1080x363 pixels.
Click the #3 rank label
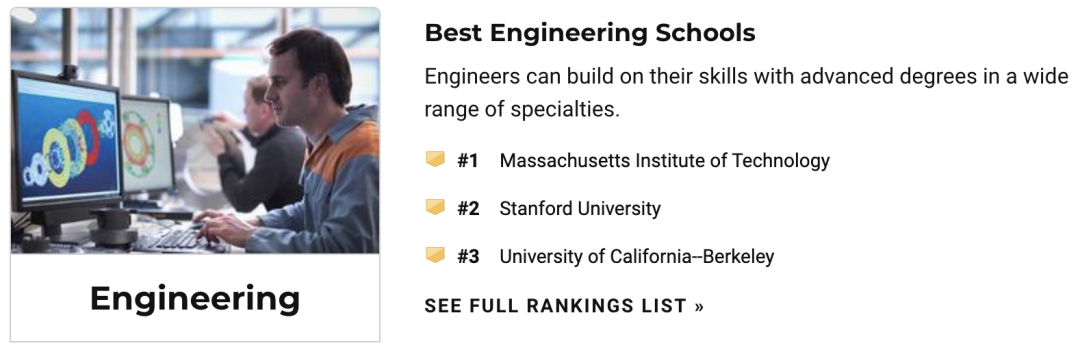coord(468,256)
